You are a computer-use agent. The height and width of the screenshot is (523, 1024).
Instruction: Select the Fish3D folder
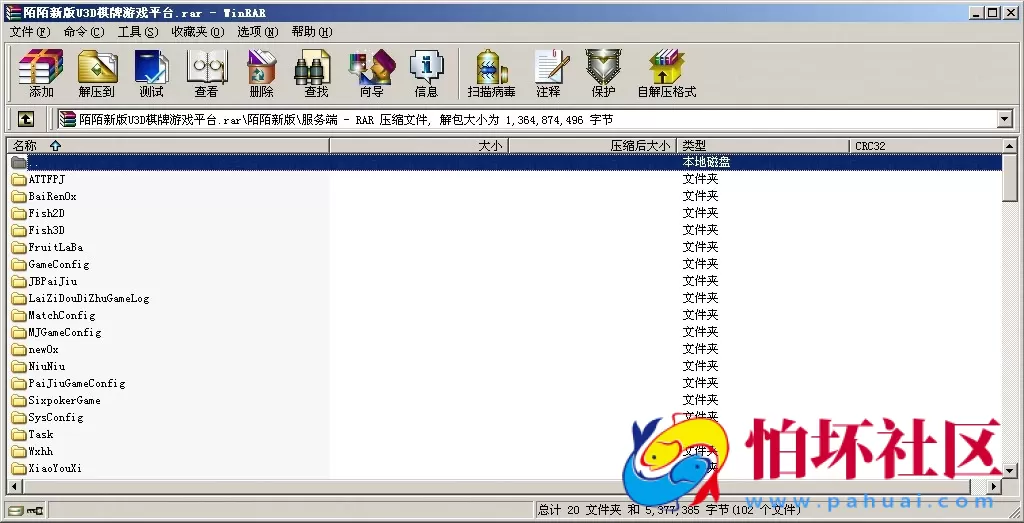[46, 230]
